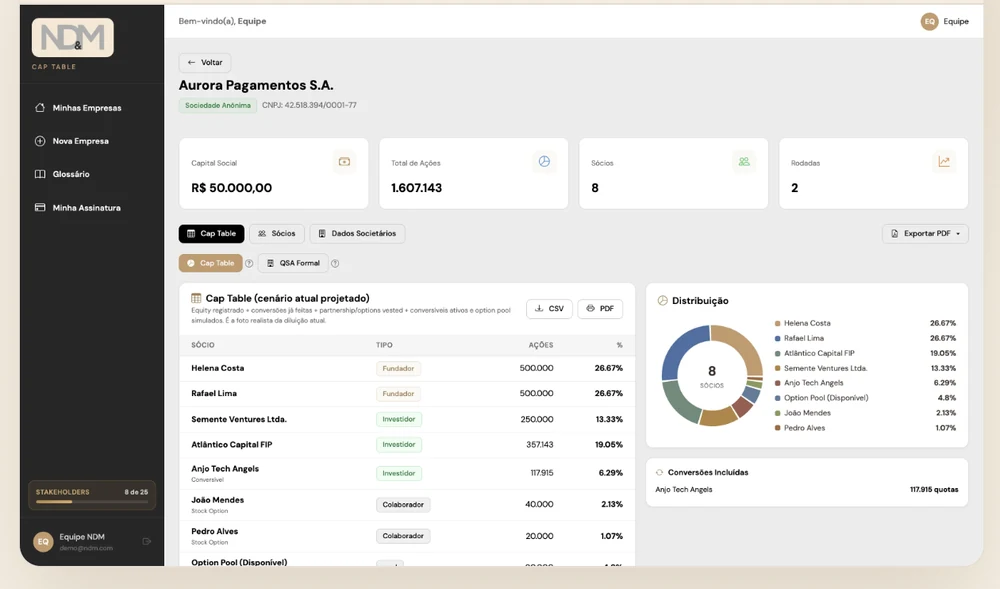The width and height of the screenshot is (1000, 589).
Task: Click the Investidor badge on Atlântico Capital FIP row
Action: coord(399,444)
